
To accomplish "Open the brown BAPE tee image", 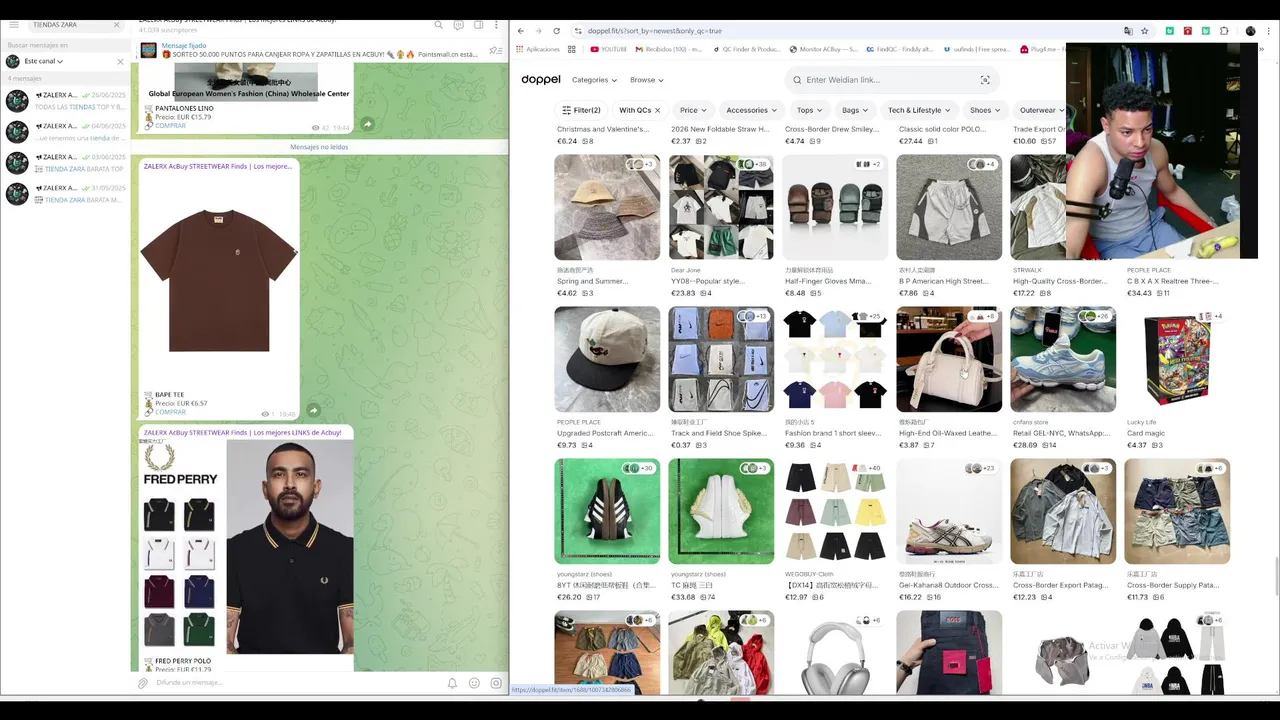I will click(218, 280).
